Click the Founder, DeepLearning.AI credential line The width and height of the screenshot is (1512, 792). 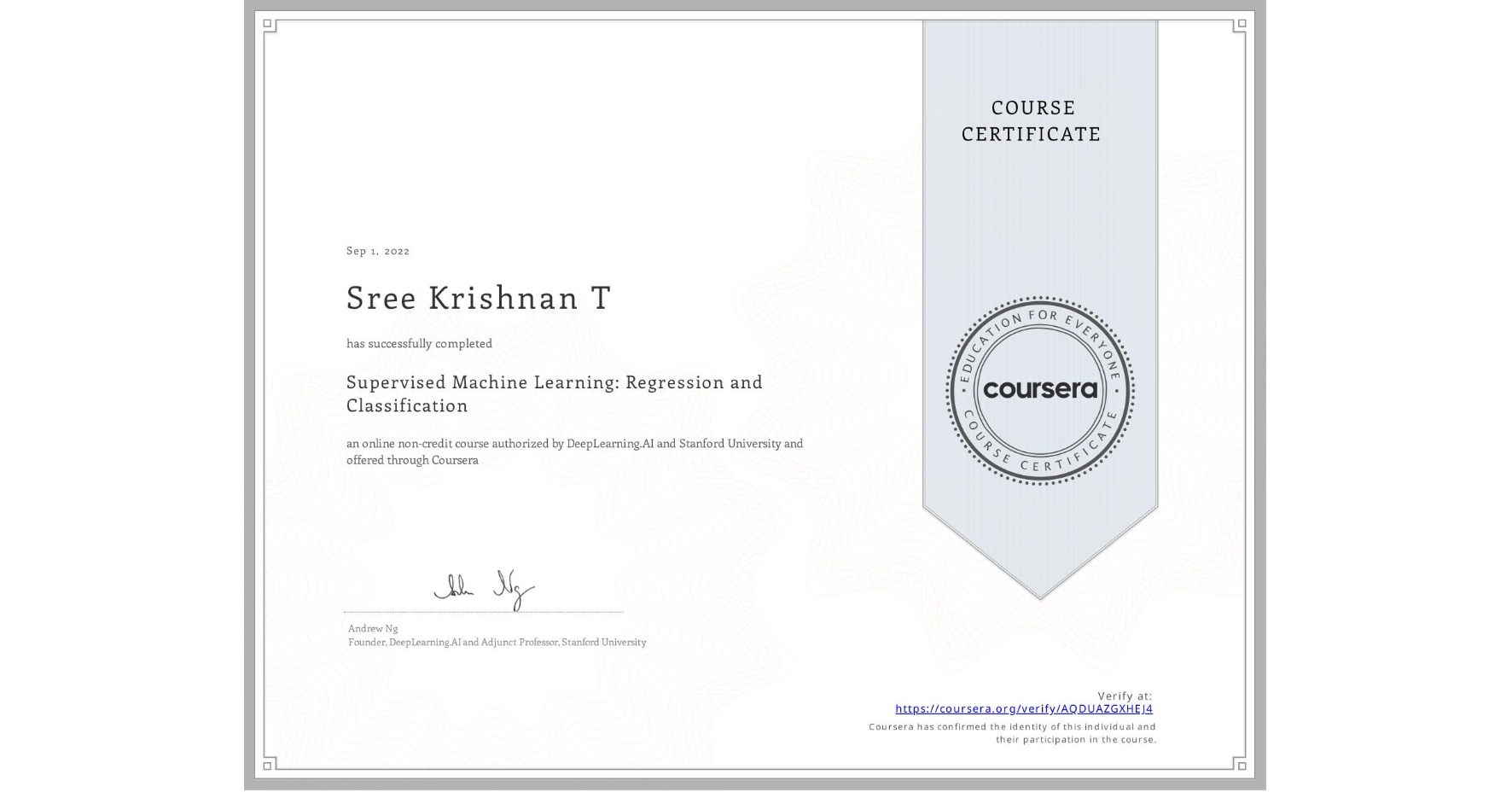pos(496,640)
